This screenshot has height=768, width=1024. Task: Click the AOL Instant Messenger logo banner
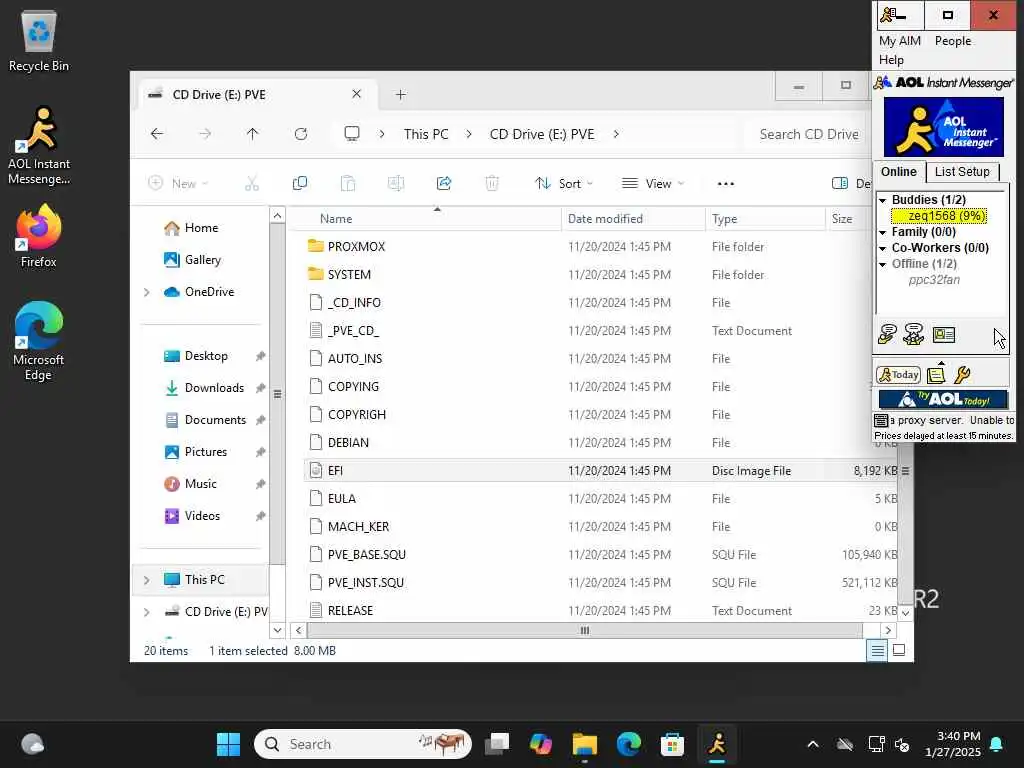pos(943,127)
